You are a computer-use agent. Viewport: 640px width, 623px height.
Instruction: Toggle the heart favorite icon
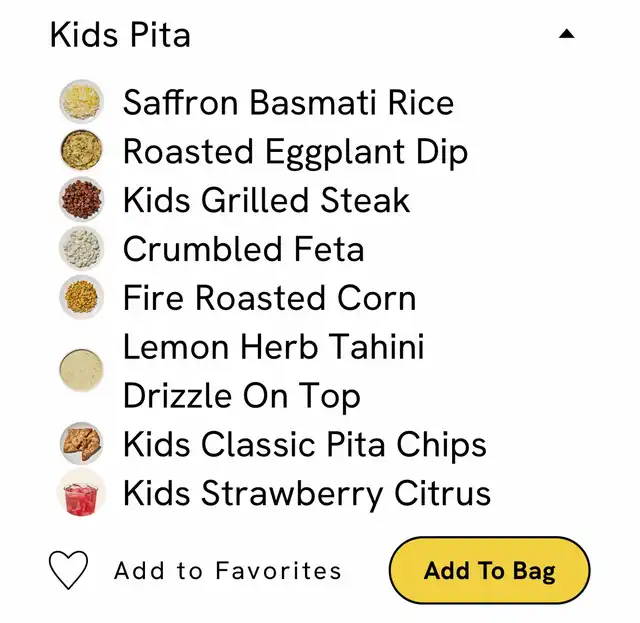pyautogui.click(x=69, y=571)
